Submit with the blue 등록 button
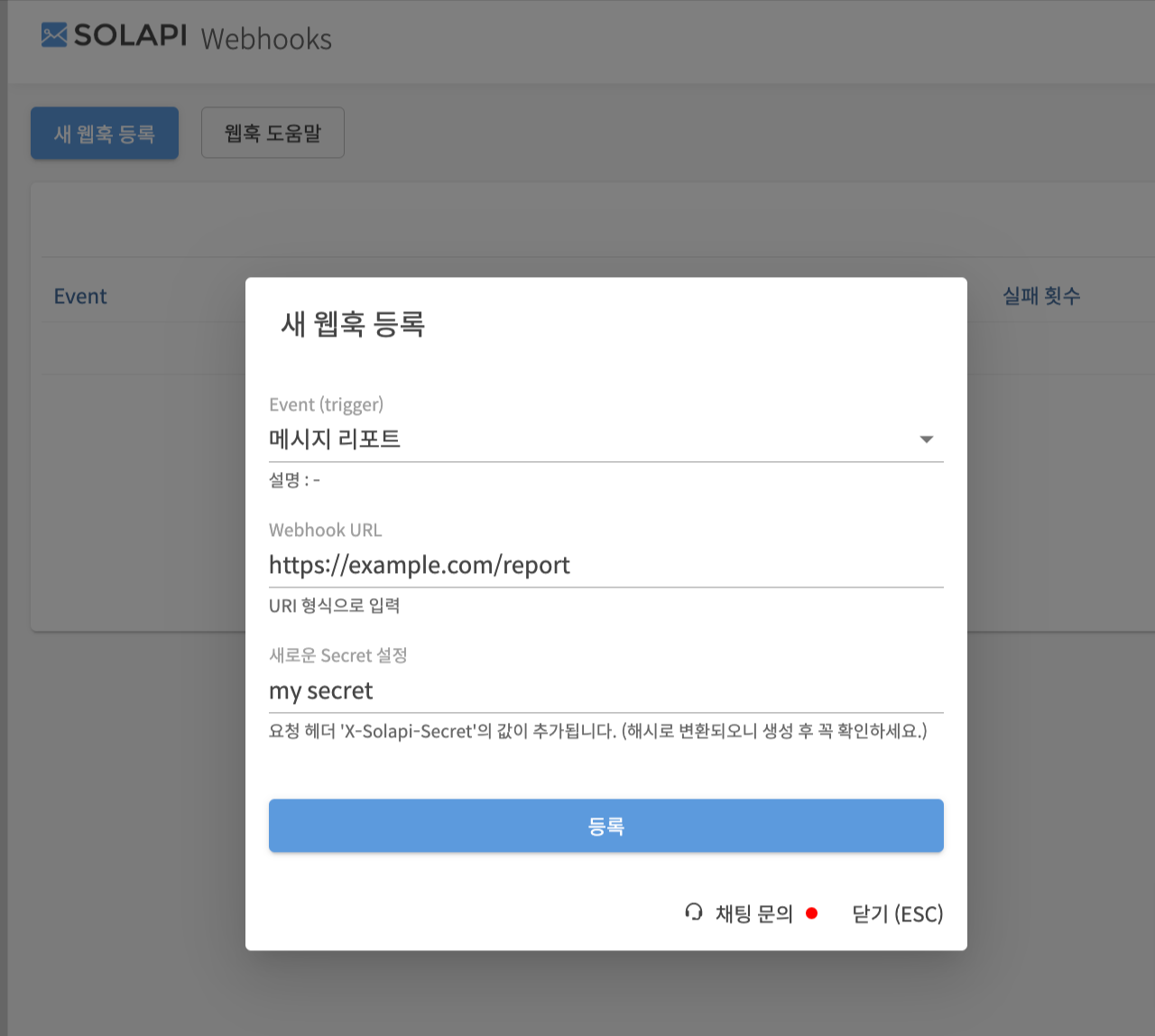The height and width of the screenshot is (1036, 1155). tap(605, 826)
